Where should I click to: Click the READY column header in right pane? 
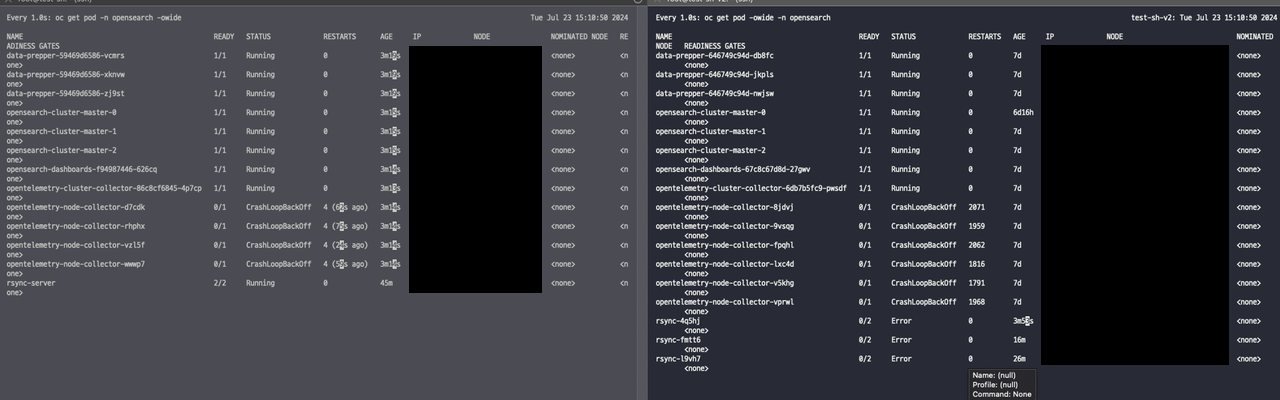click(x=869, y=37)
